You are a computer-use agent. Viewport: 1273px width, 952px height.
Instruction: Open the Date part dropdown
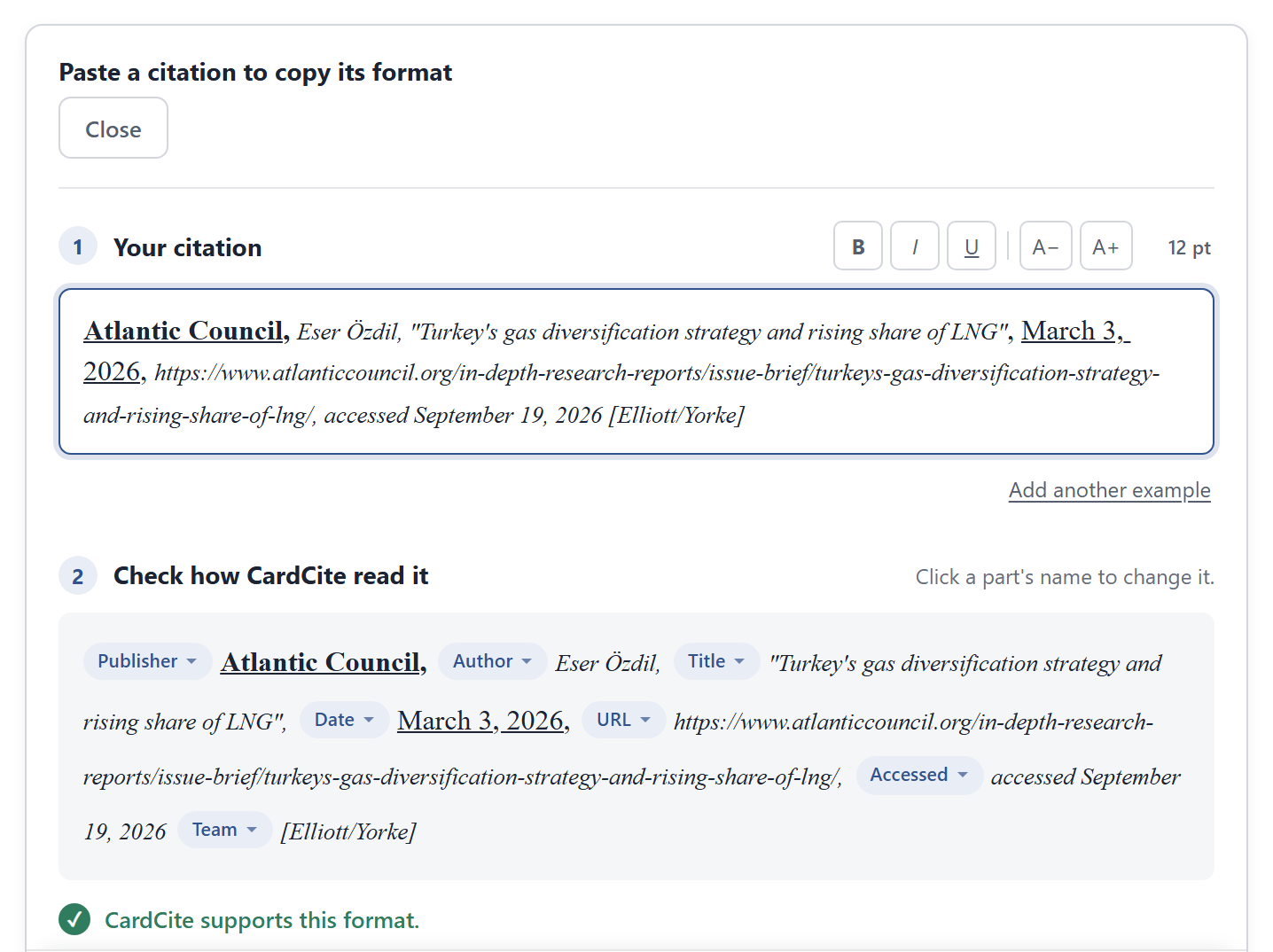[344, 720]
